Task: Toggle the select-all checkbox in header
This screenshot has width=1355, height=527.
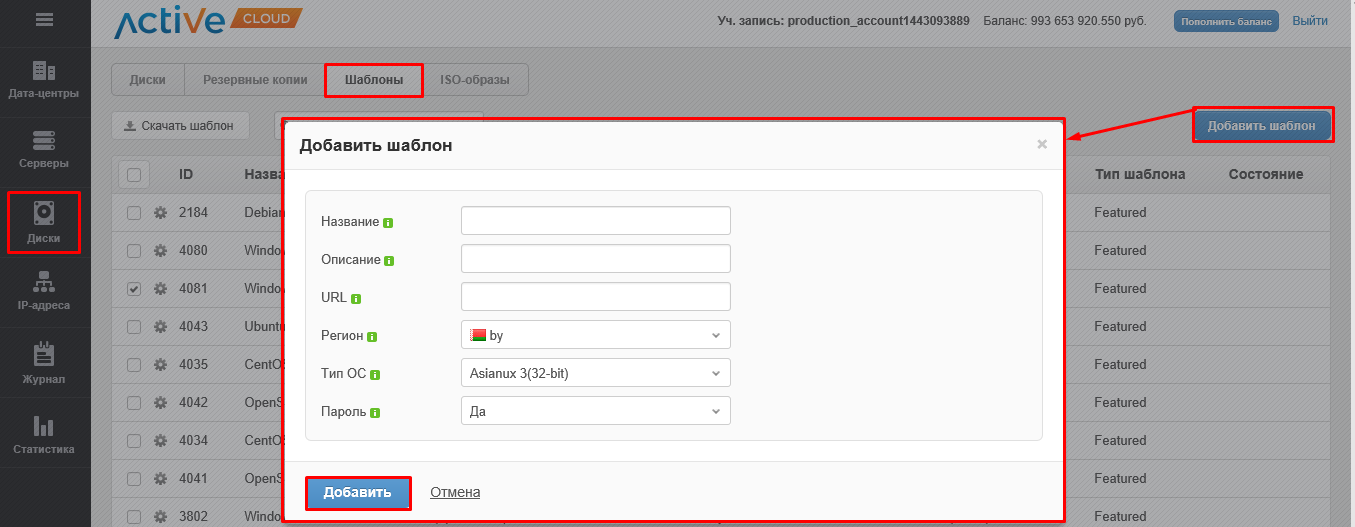Action: tap(134, 175)
